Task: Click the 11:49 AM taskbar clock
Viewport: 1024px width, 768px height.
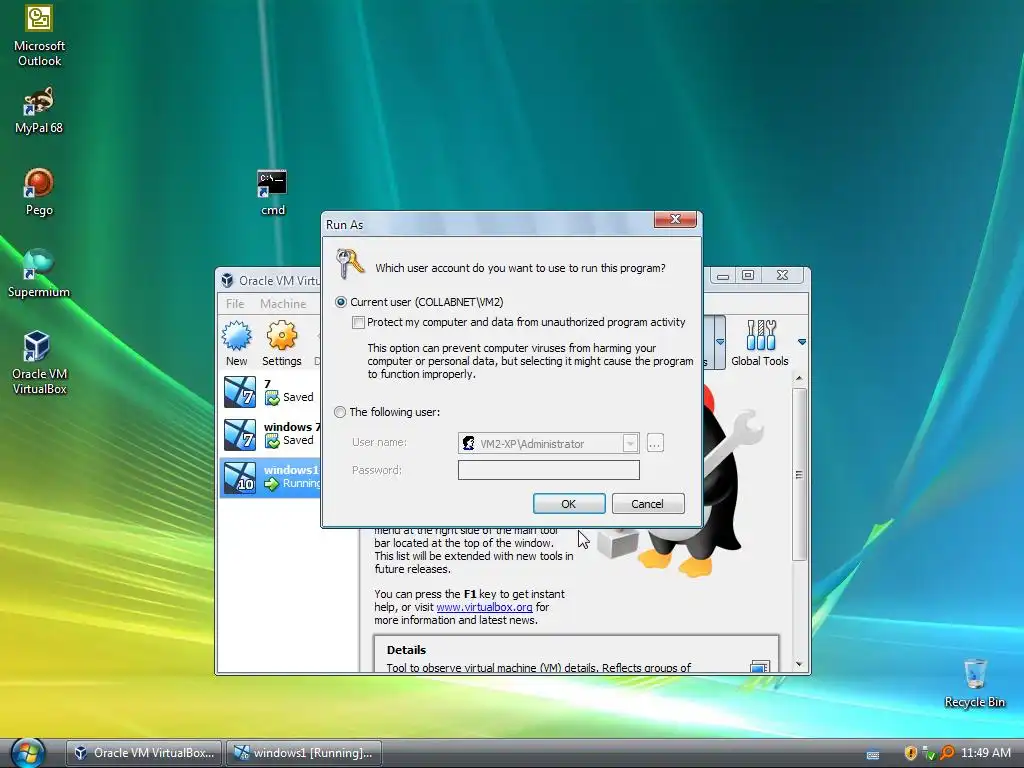Action: tap(986, 752)
